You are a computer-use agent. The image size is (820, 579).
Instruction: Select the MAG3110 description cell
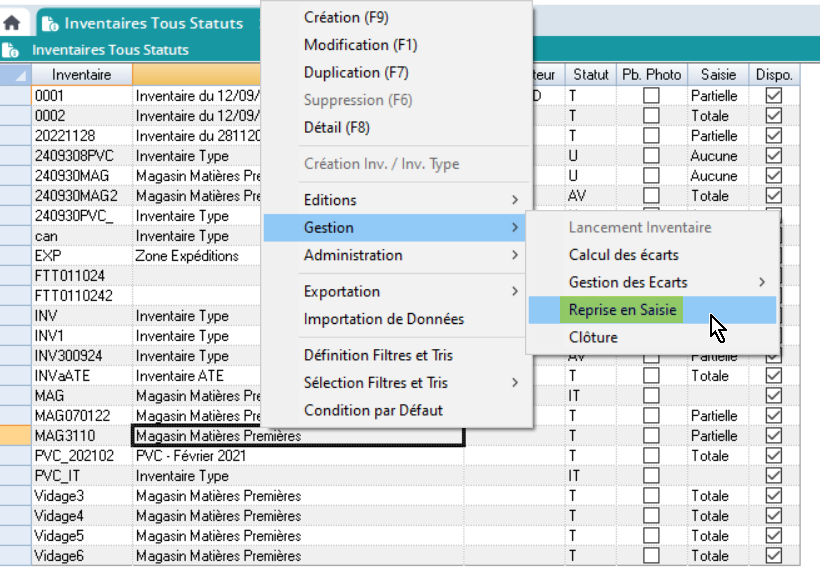297,436
